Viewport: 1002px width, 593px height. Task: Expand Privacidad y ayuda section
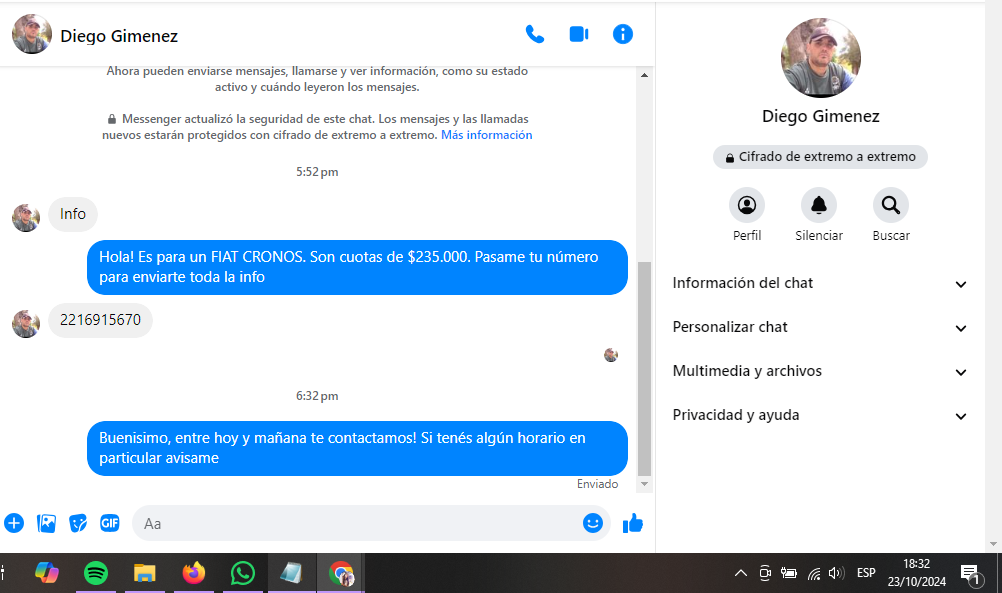click(820, 416)
